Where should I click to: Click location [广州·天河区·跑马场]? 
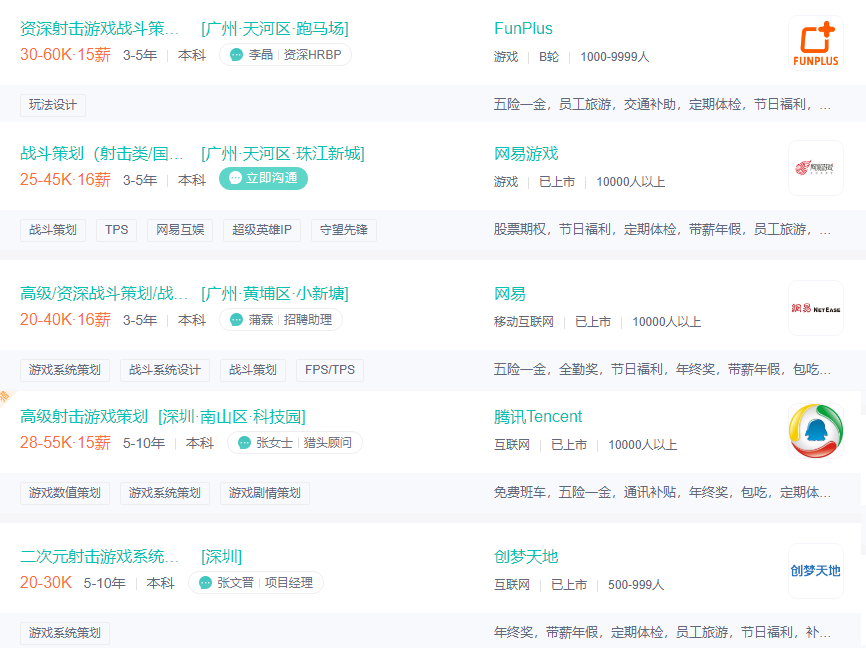coord(274,29)
